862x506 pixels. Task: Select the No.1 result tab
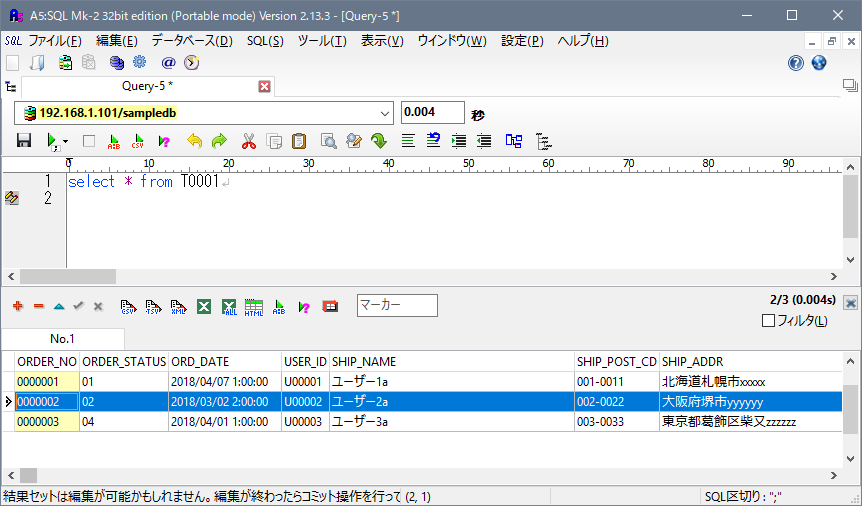(63, 339)
